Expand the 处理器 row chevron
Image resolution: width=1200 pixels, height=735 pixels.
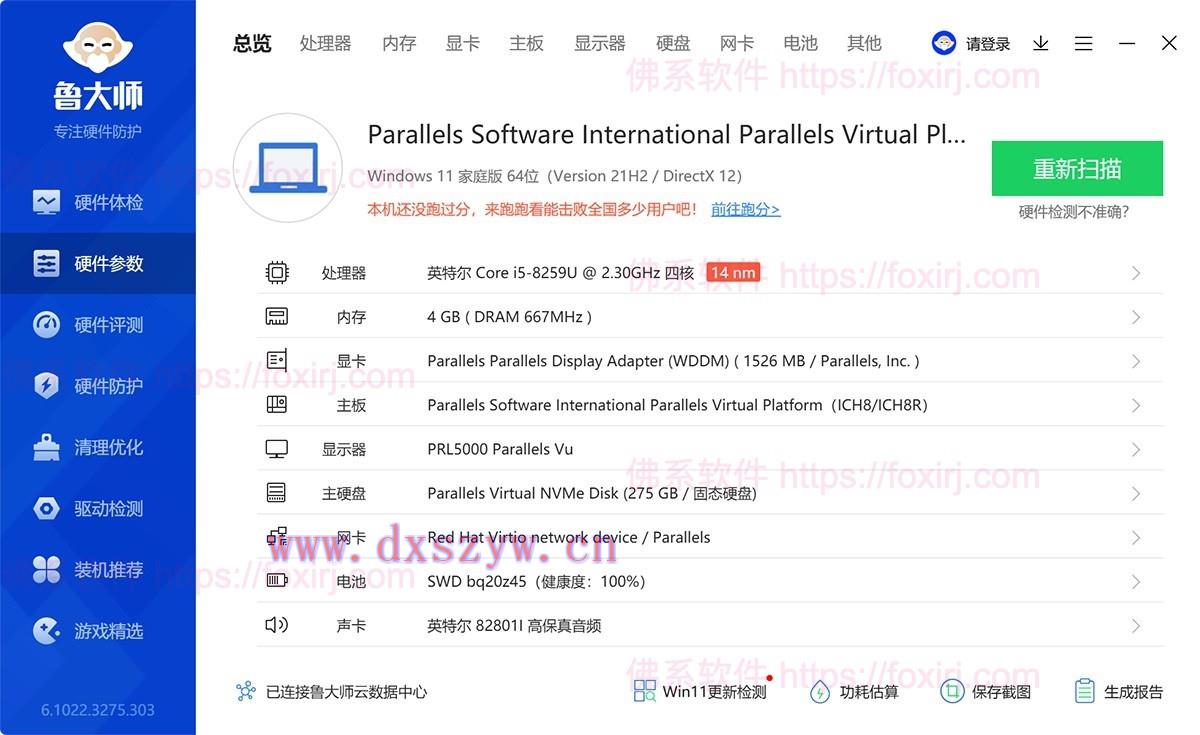(1136, 273)
